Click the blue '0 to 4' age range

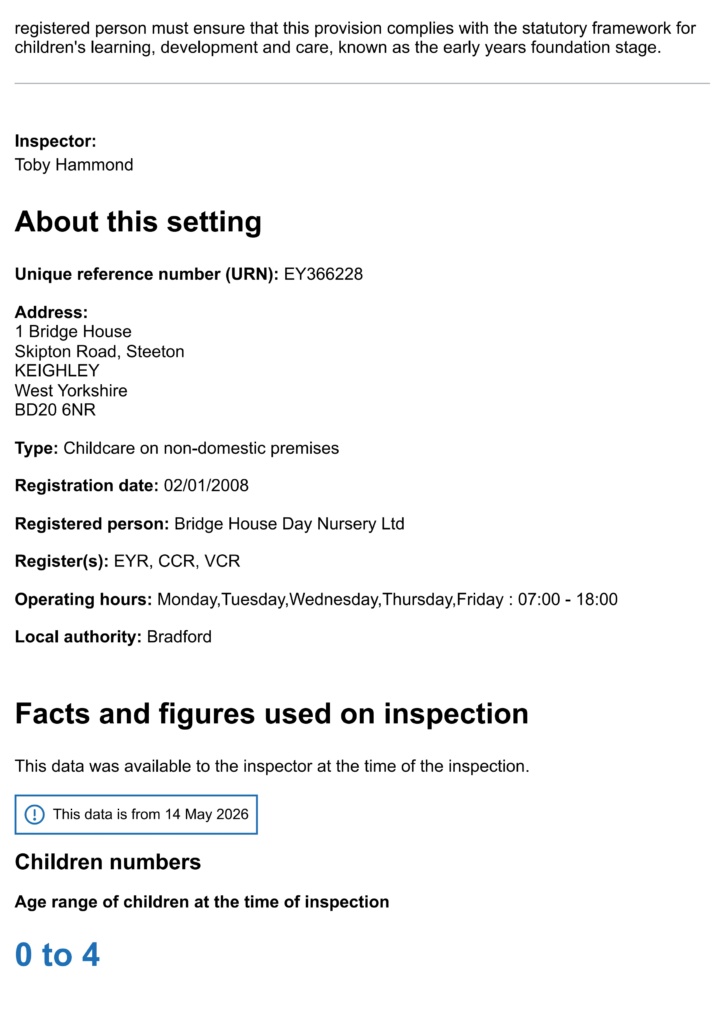pos(57,955)
